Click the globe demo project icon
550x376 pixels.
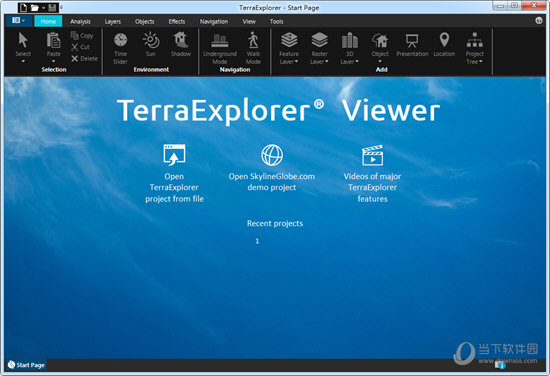pyautogui.click(x=272, y=155)
